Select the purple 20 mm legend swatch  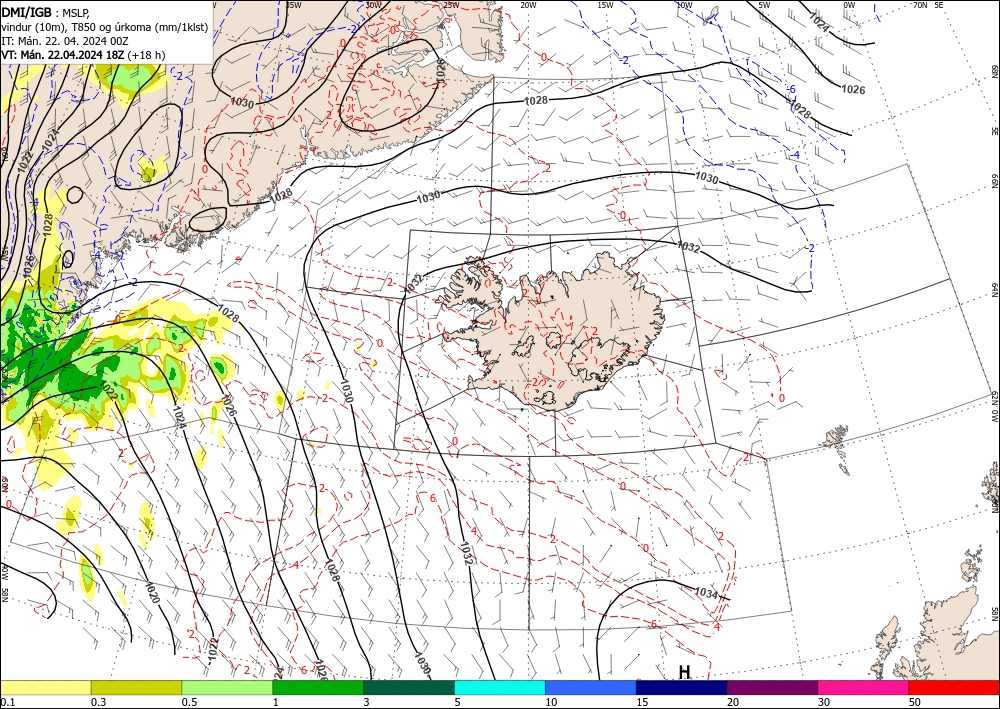click(772, 687)
